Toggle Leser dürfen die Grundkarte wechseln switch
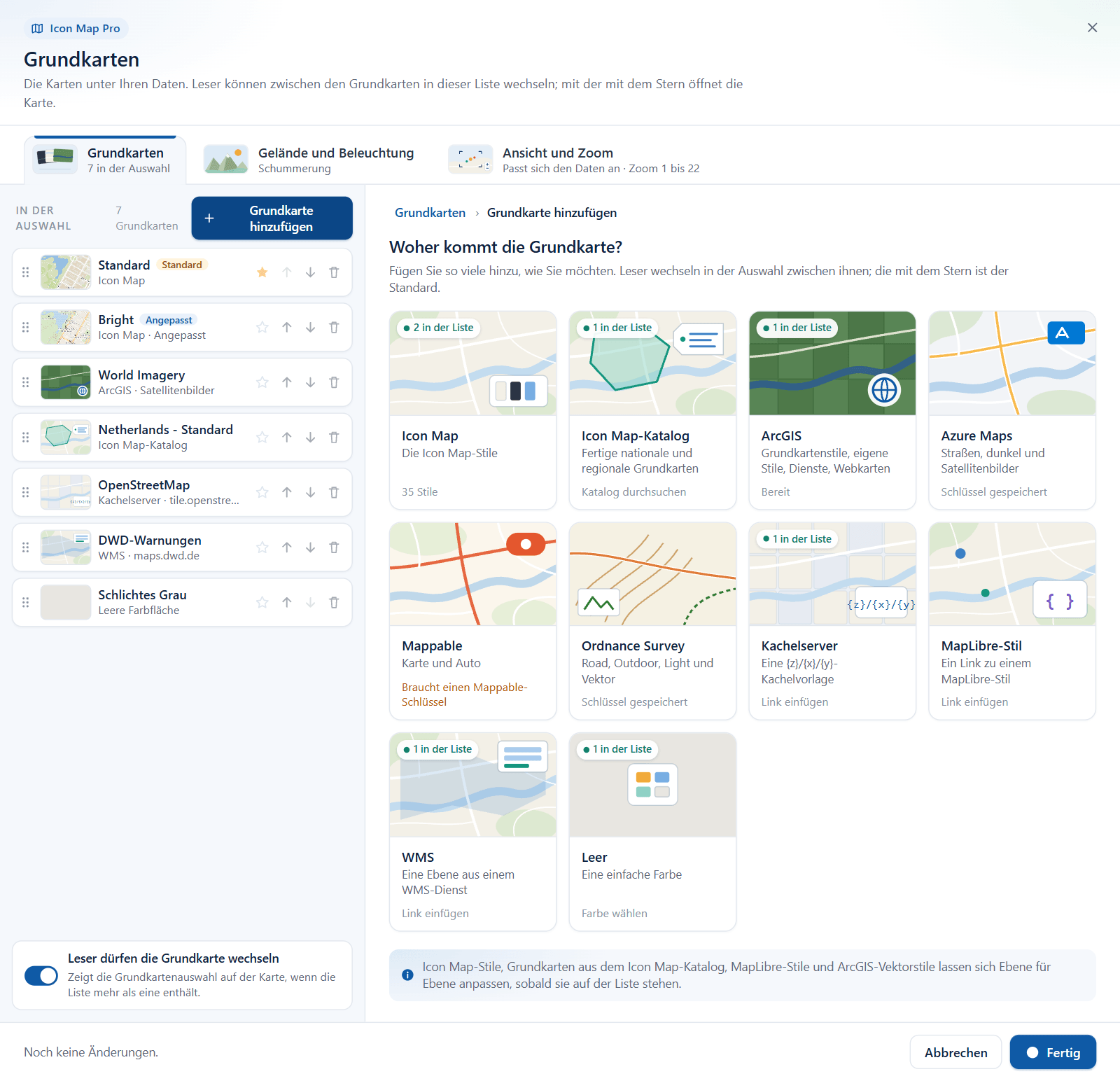Viewport: 1120px width, 1081px height. [41, 975]
